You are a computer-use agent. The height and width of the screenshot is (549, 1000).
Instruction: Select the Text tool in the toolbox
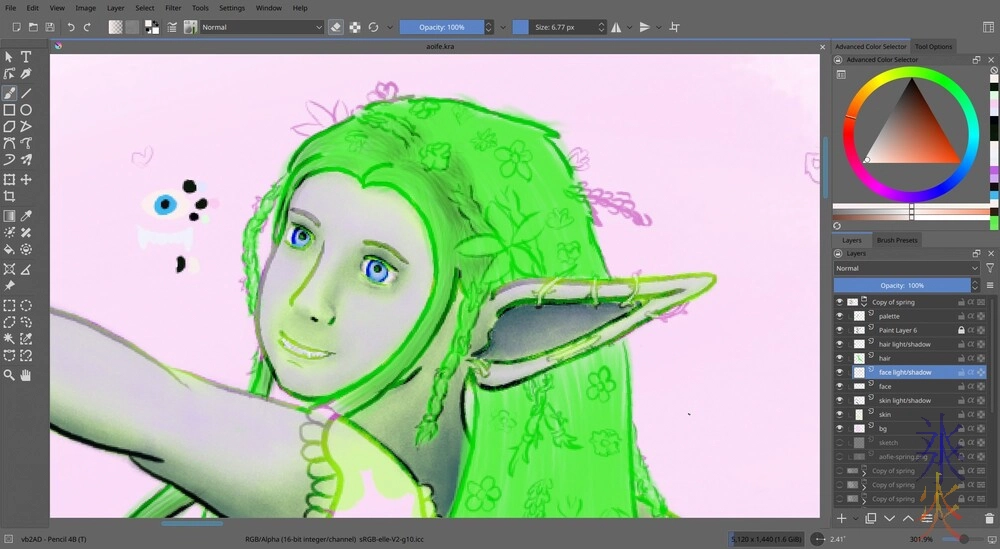26,57
